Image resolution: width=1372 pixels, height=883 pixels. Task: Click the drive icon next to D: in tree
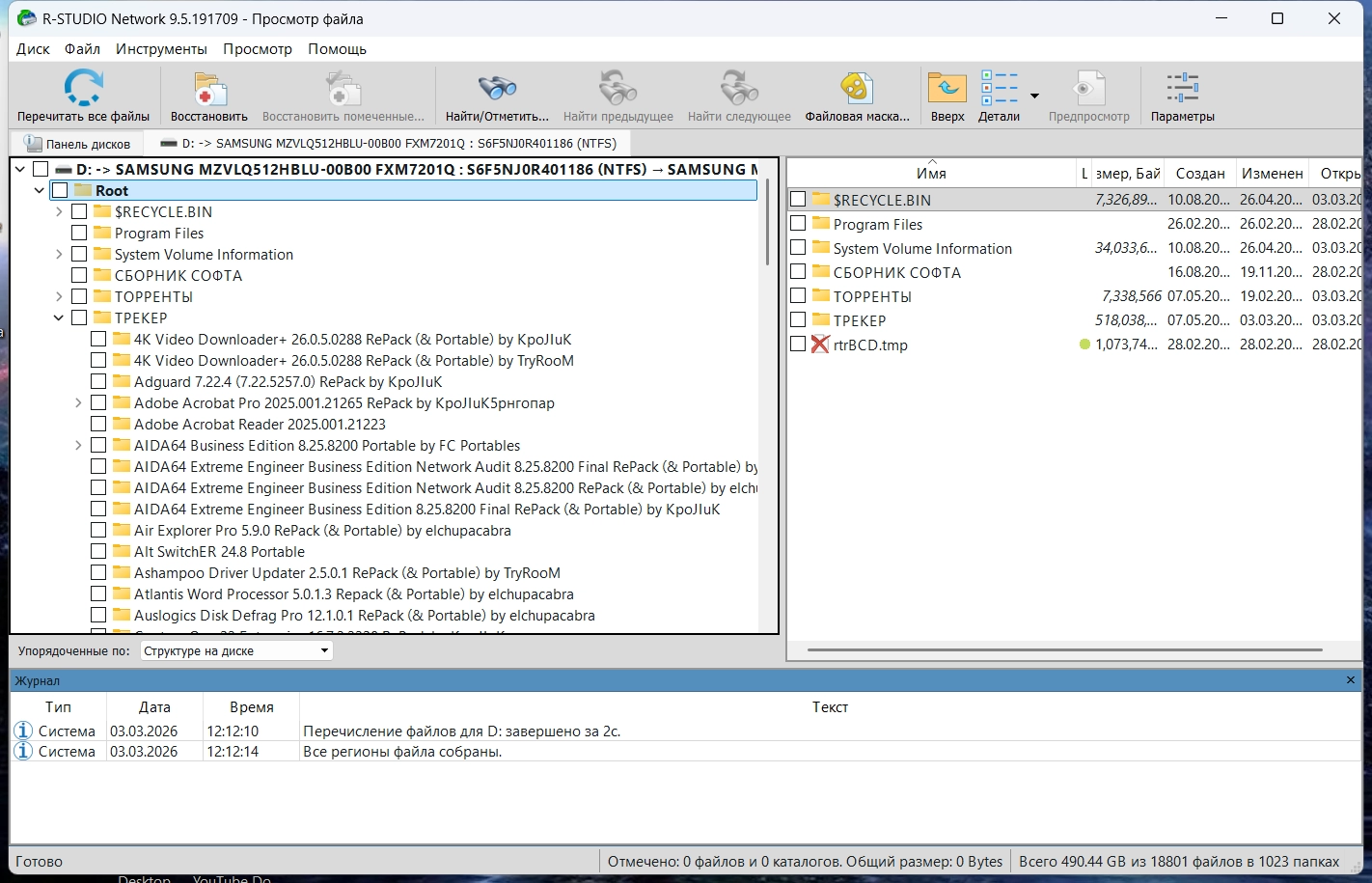63,169
